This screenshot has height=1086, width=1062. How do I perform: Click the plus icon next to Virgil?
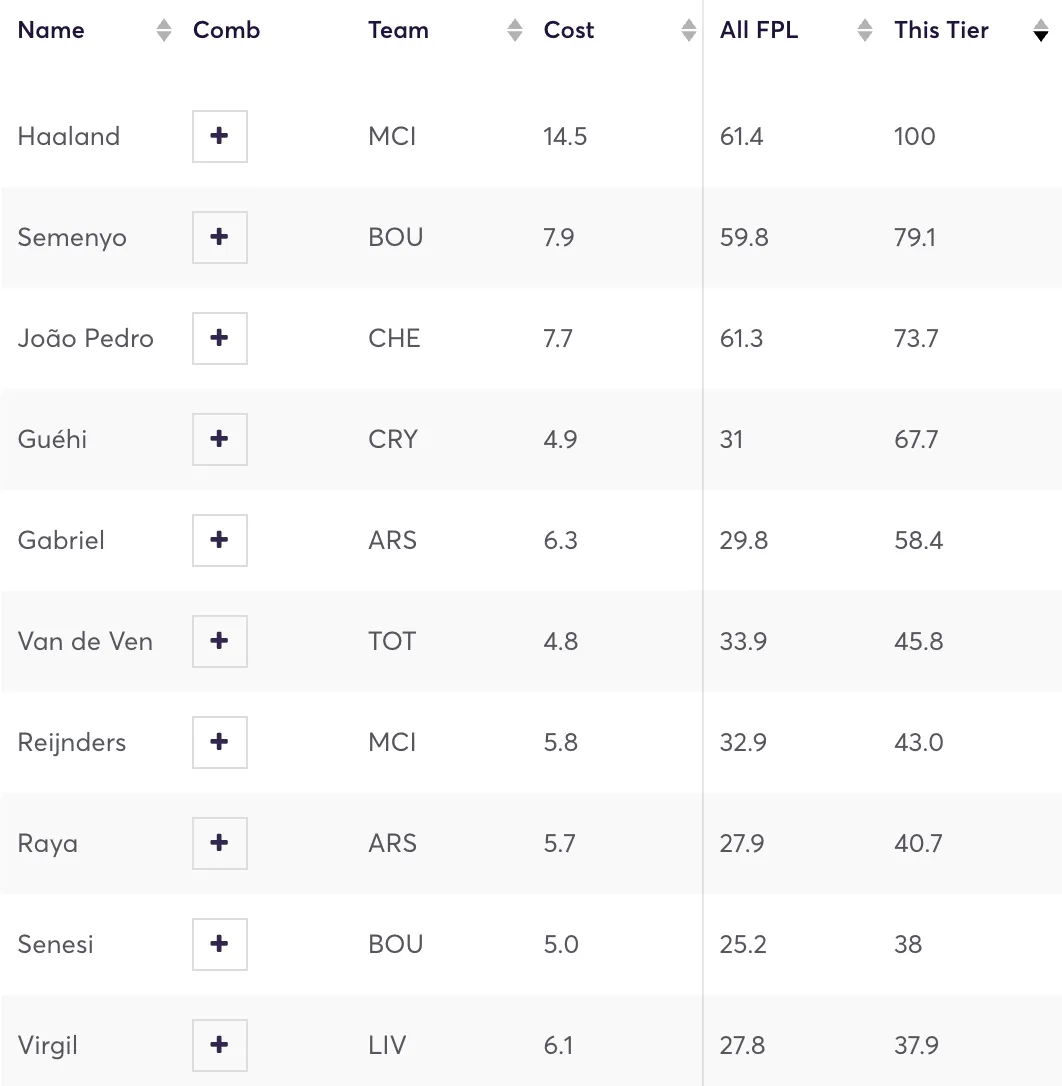click(x=220, y=1045)
